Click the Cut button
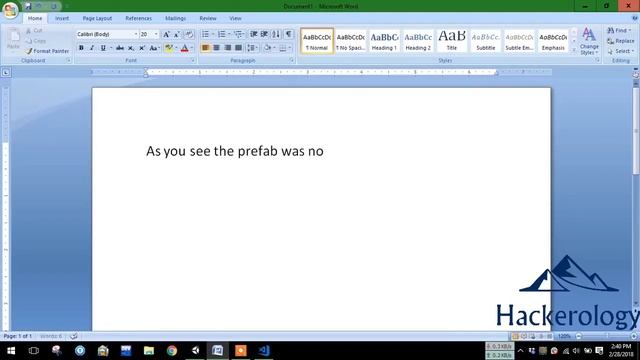The width and height of the screenshot is (640, 360). point(34,31)
